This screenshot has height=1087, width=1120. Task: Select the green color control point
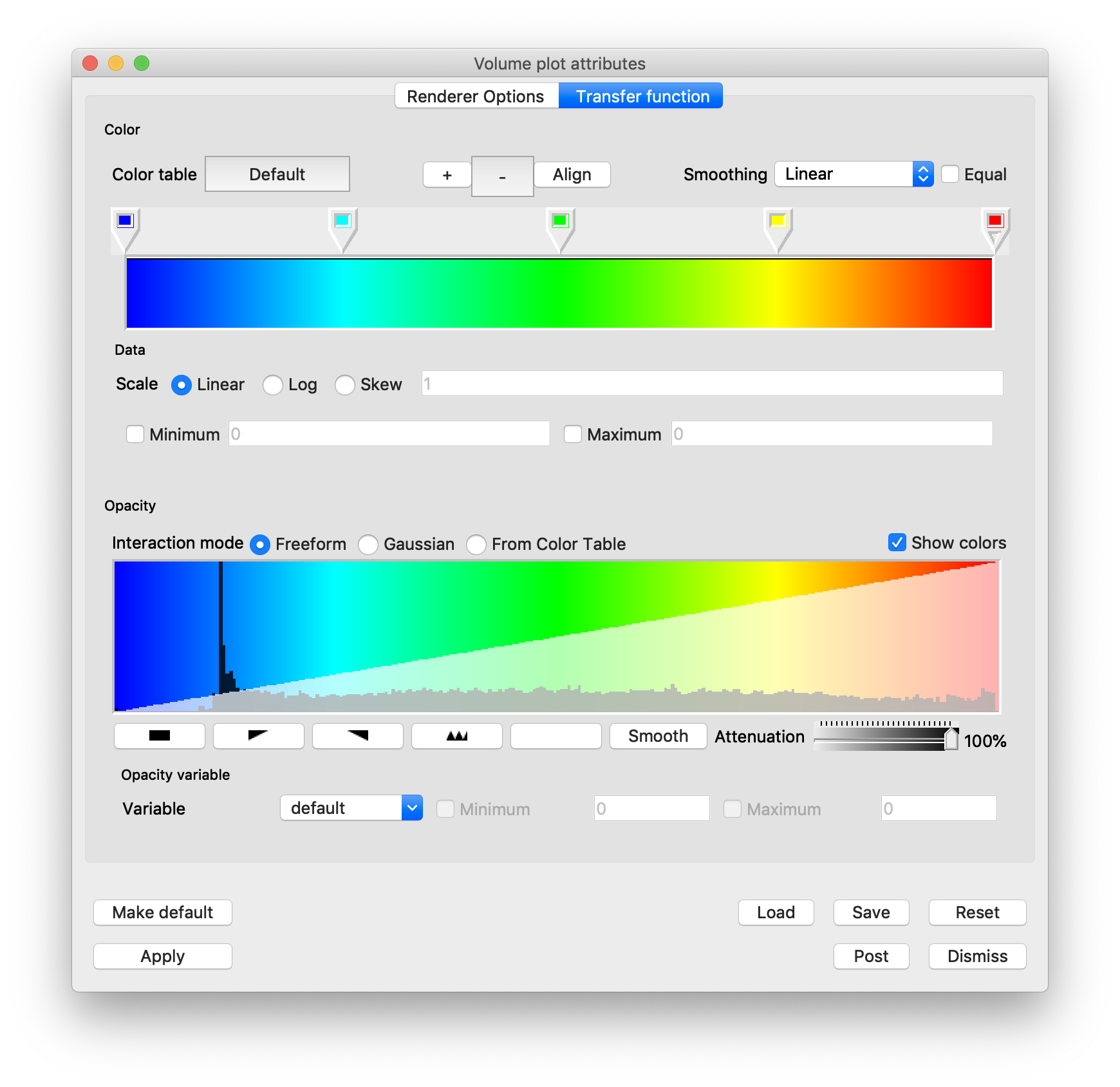[x=560, y=221]
